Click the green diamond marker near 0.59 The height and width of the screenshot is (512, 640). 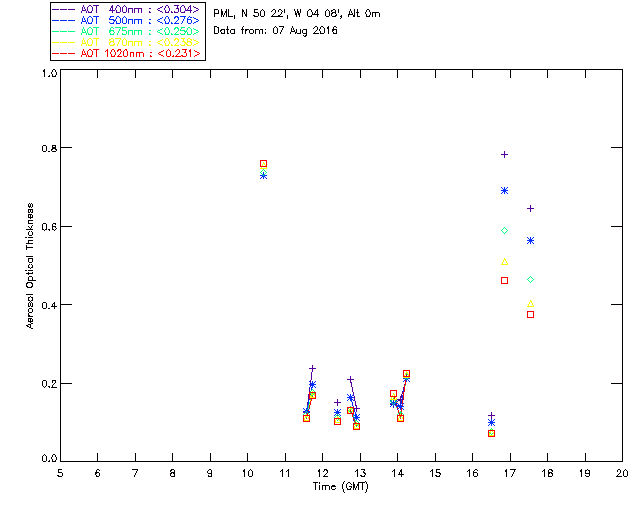[x=504, y=231]
